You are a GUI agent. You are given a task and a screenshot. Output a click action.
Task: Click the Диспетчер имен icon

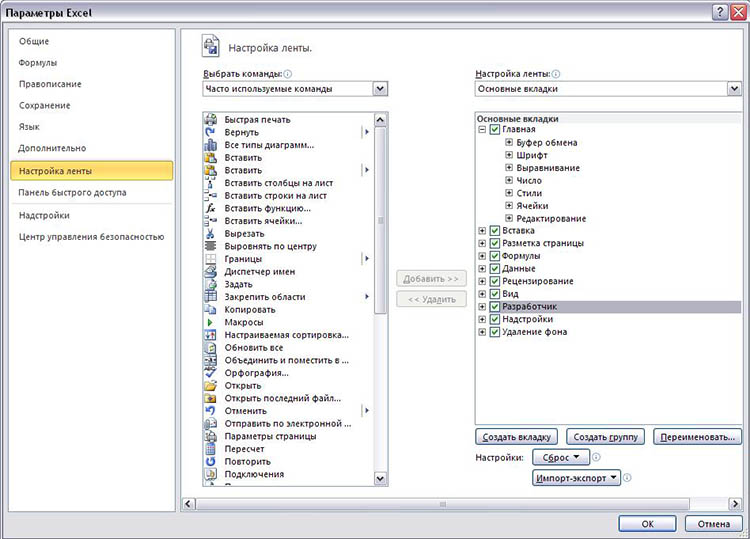[x=210, y=271]
